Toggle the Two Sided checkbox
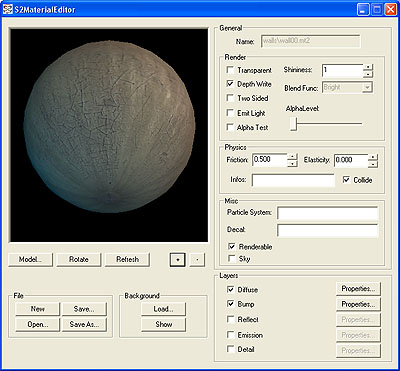The image size is (400, 371). [x=230, y=98]
